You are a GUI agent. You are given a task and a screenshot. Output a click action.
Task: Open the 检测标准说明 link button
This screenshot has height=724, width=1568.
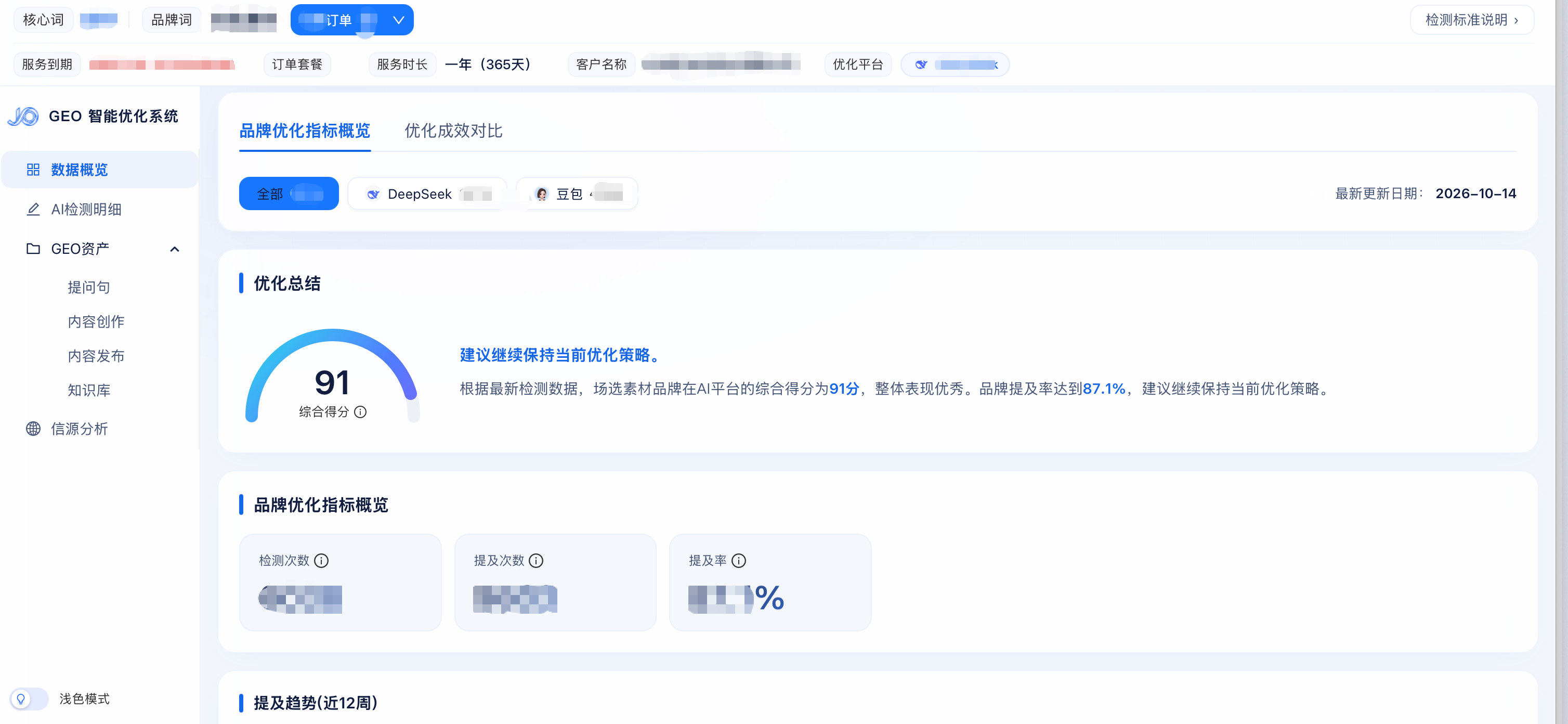pos(1472,20)
